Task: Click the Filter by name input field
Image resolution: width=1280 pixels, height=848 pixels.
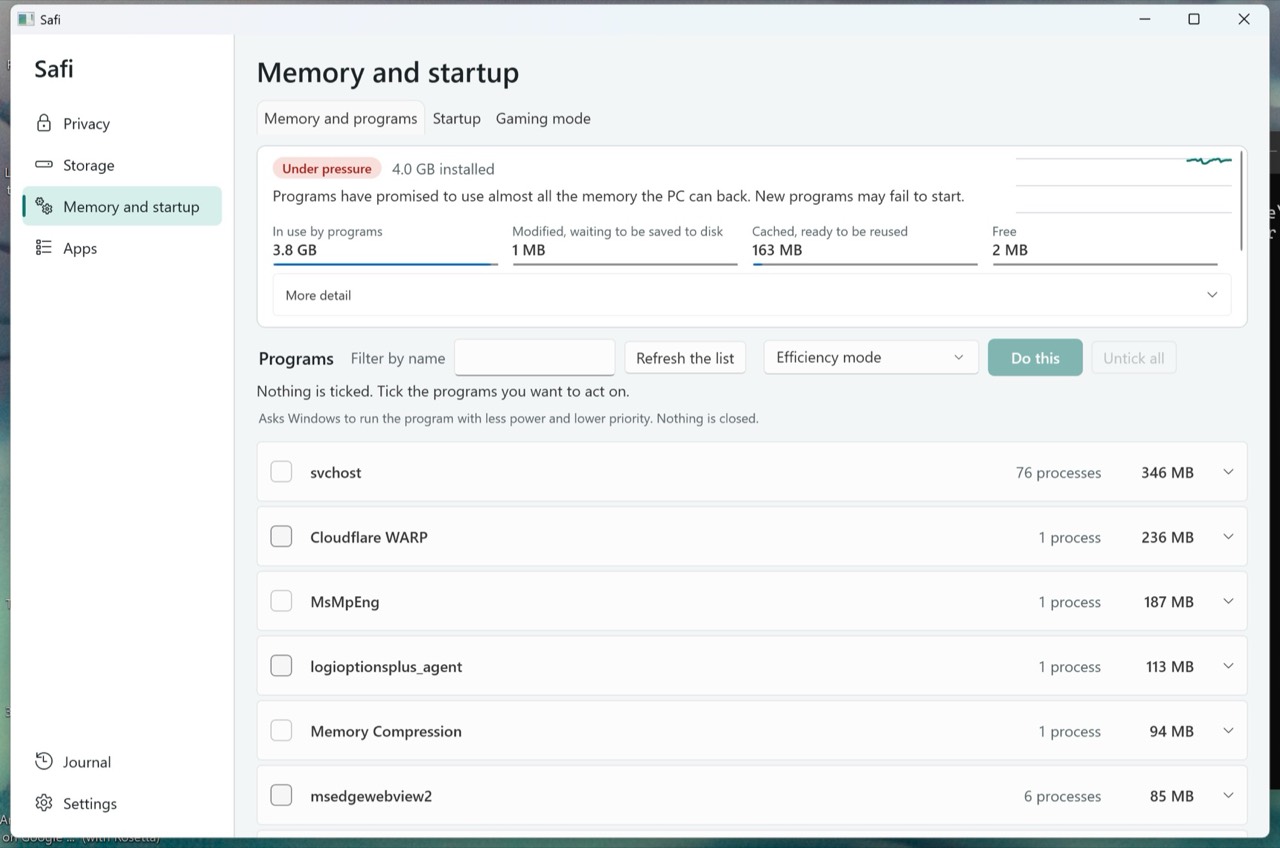Action: pos(534,358)
